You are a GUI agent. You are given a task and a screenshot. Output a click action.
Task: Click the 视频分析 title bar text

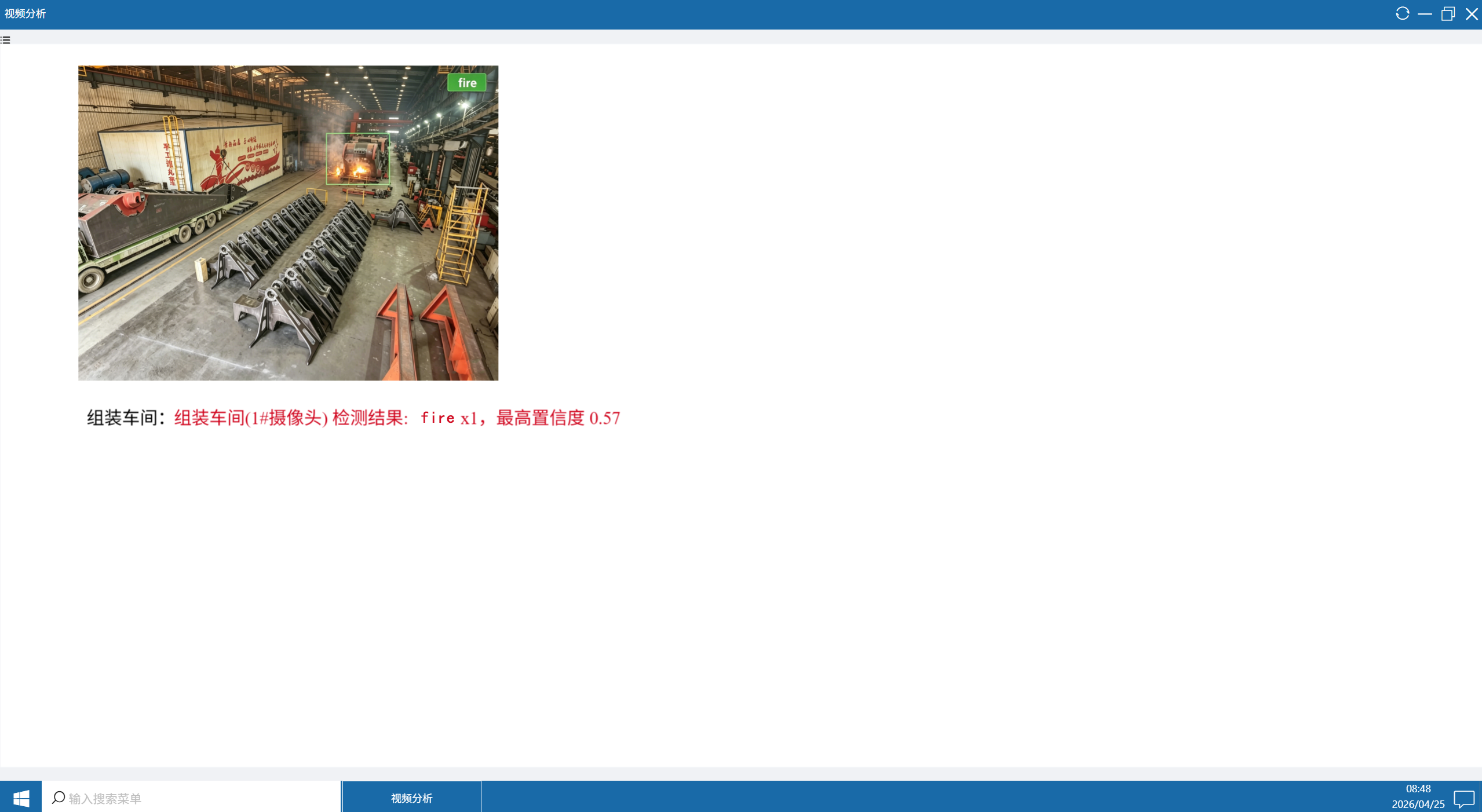[25, 13]
